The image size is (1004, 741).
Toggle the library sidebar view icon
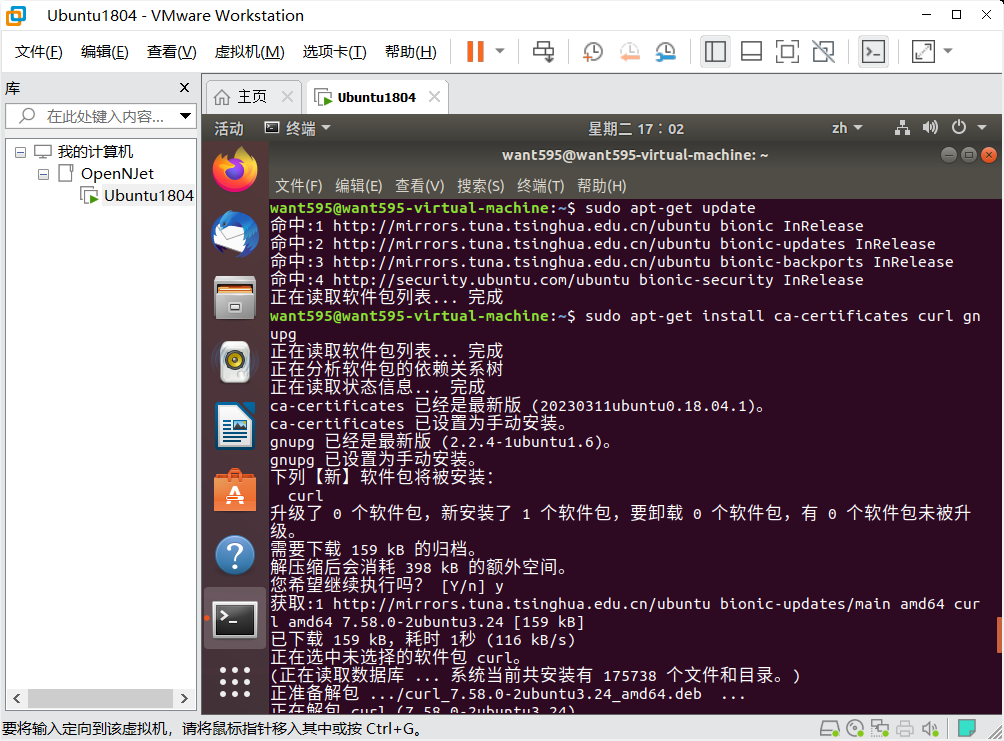715,51
